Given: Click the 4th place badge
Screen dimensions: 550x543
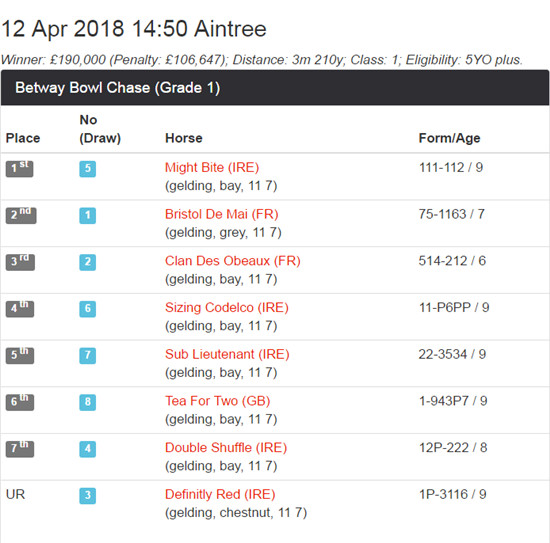Looking at the screenshot, I should click(20, 309).
